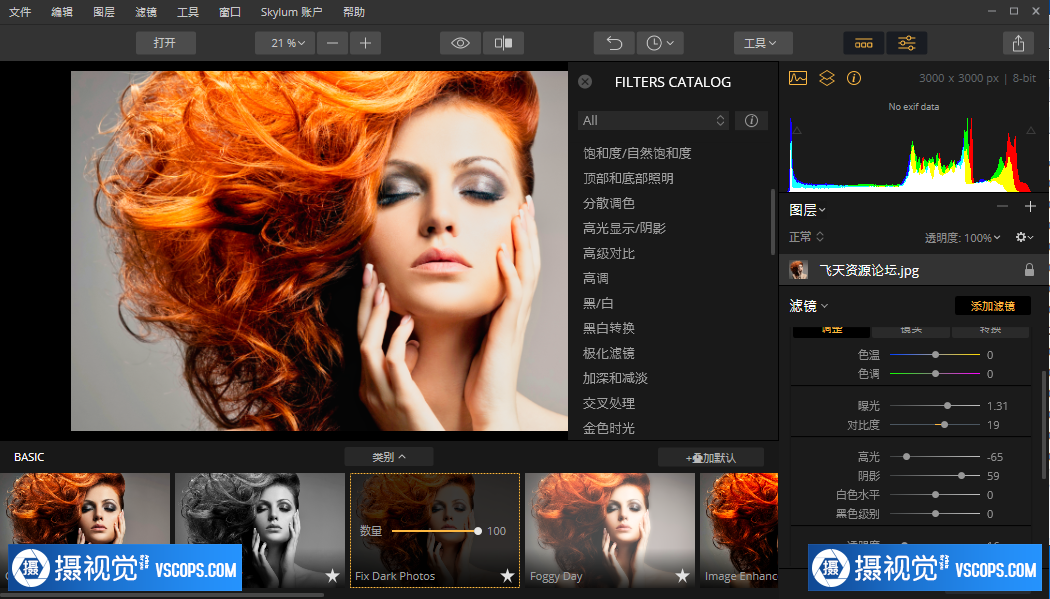Viewport: 1050px width, 599px height.
Task: Click left histogram clipping triangle
Action: pos(797,131)
